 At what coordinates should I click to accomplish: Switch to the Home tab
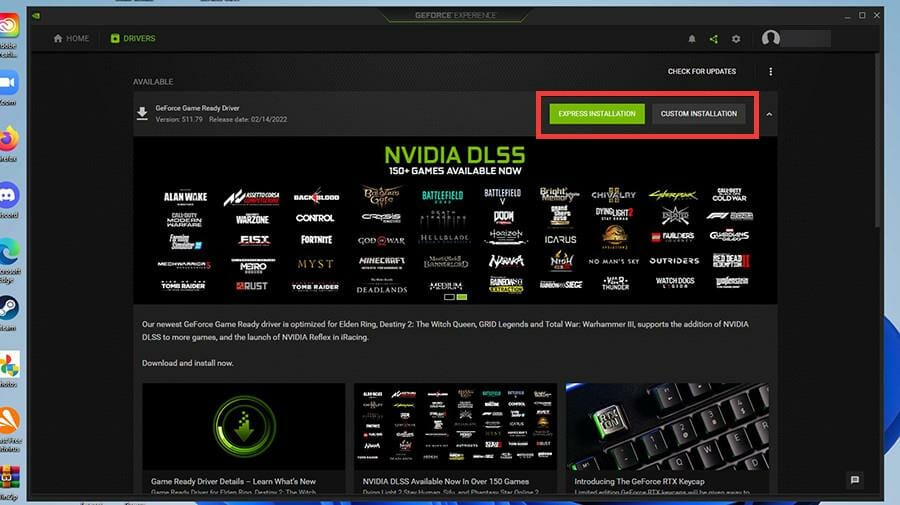(71, 38)
